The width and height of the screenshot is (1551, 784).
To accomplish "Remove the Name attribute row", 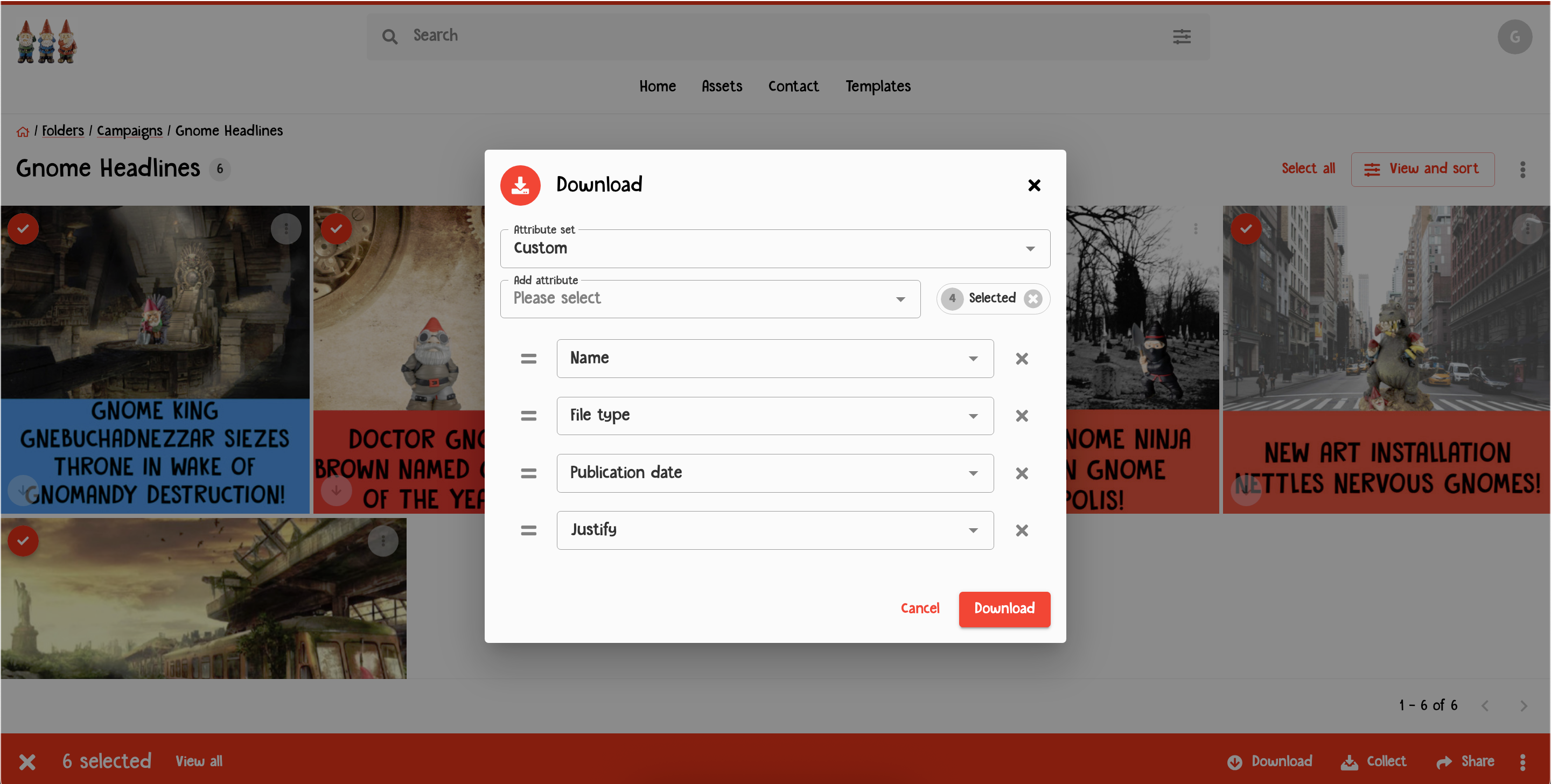I will pos(1021,359).
